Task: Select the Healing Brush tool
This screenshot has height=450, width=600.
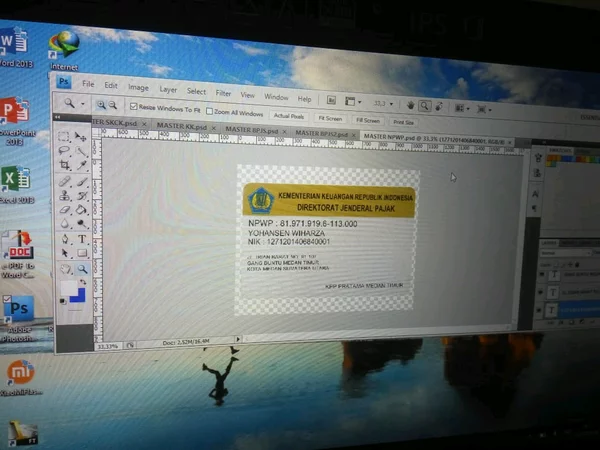Action: click(x=65, y=181)
